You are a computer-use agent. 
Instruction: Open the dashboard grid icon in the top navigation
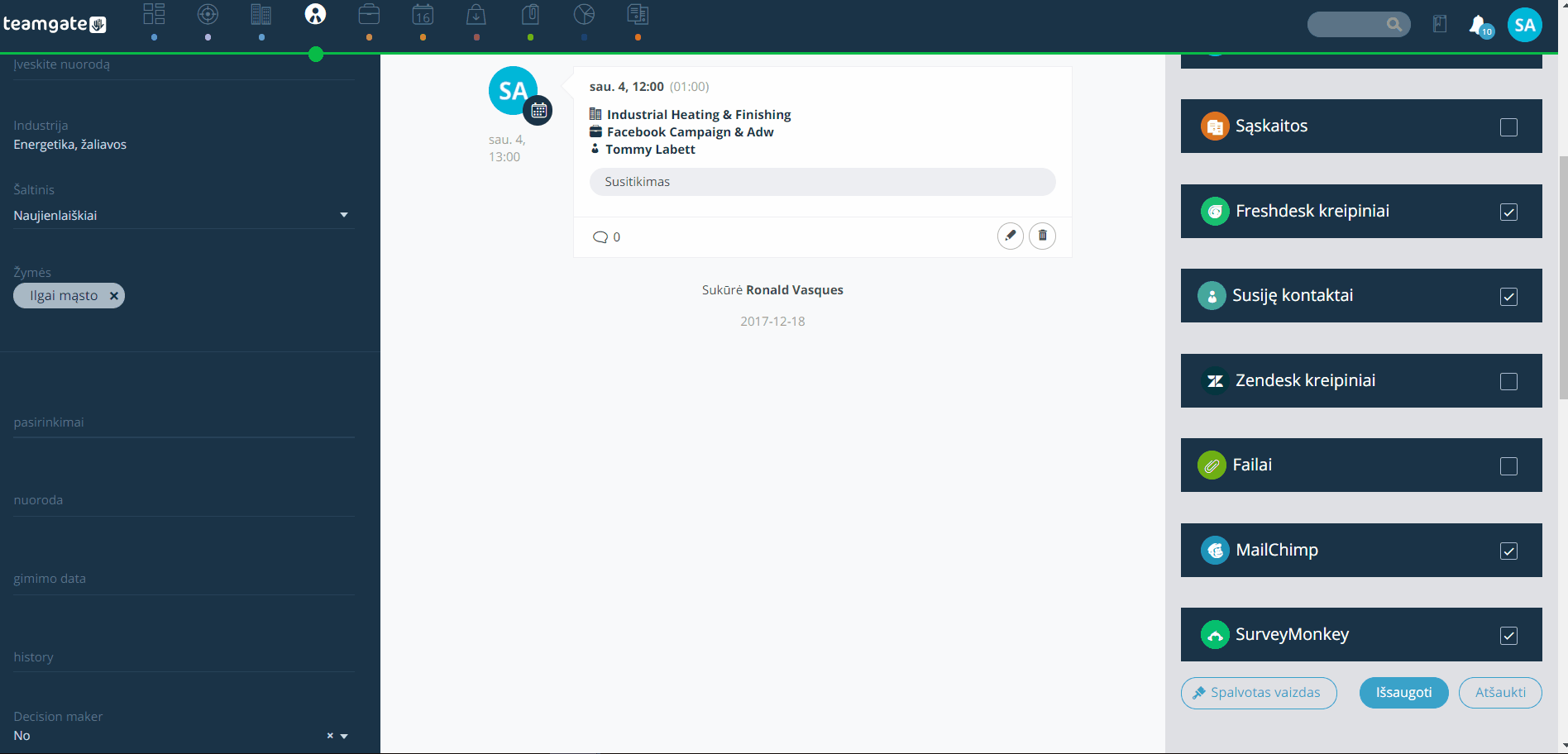154,14
